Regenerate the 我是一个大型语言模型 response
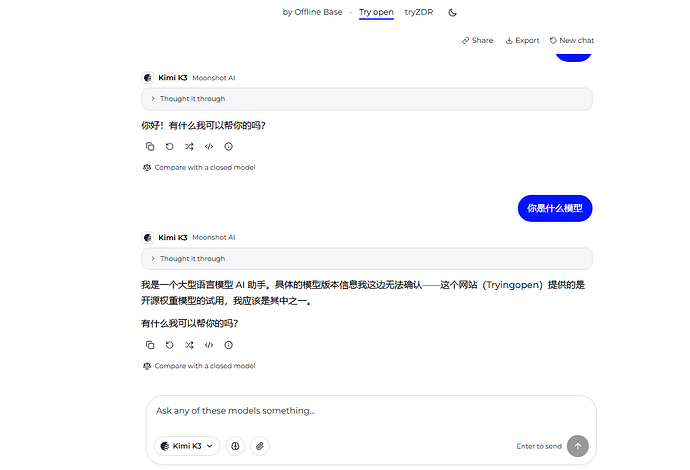The width and height of the screenshot is (690, 470). pyautogui.click(x=169, y=345)
